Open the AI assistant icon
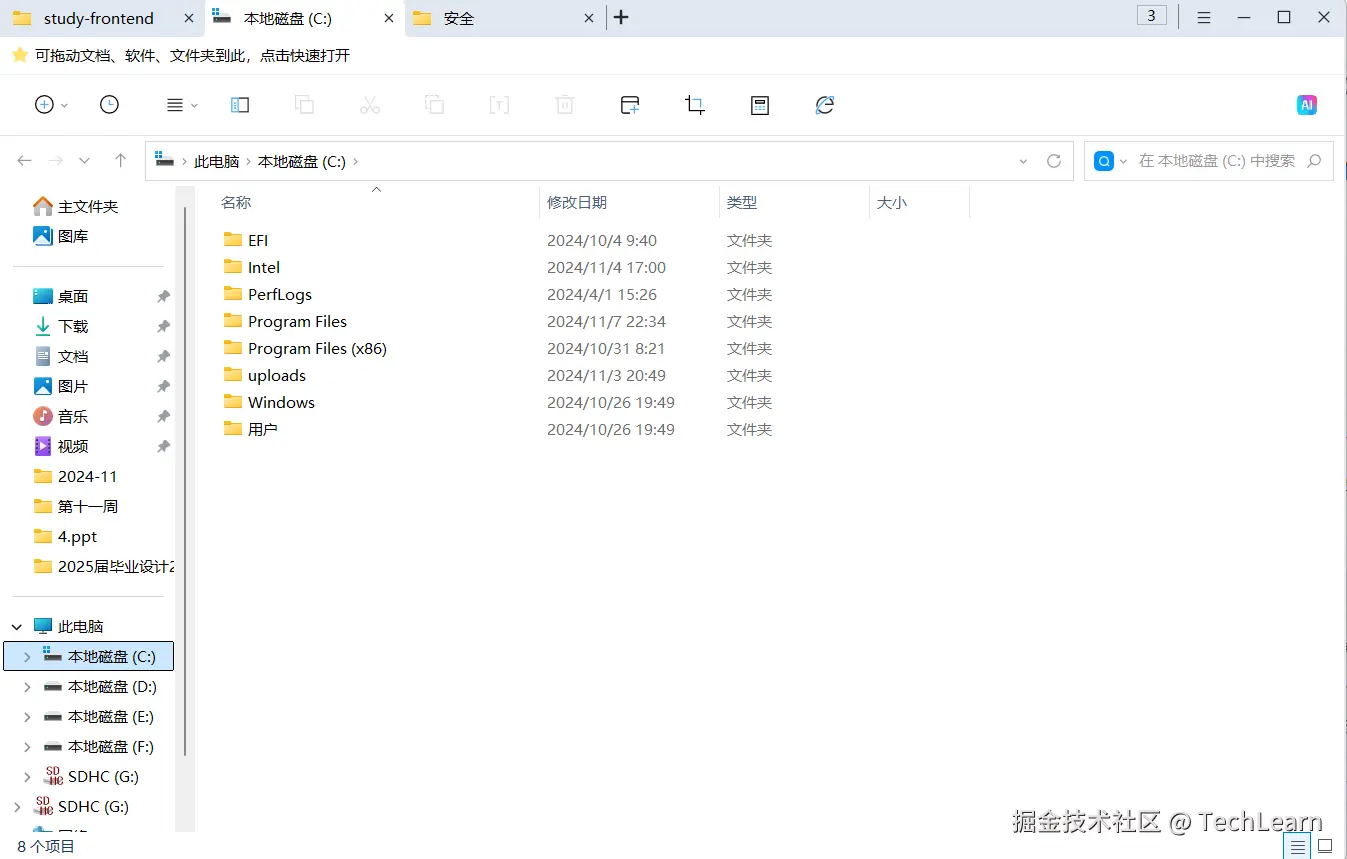The image size is (1347, 859). point(1307,105)
